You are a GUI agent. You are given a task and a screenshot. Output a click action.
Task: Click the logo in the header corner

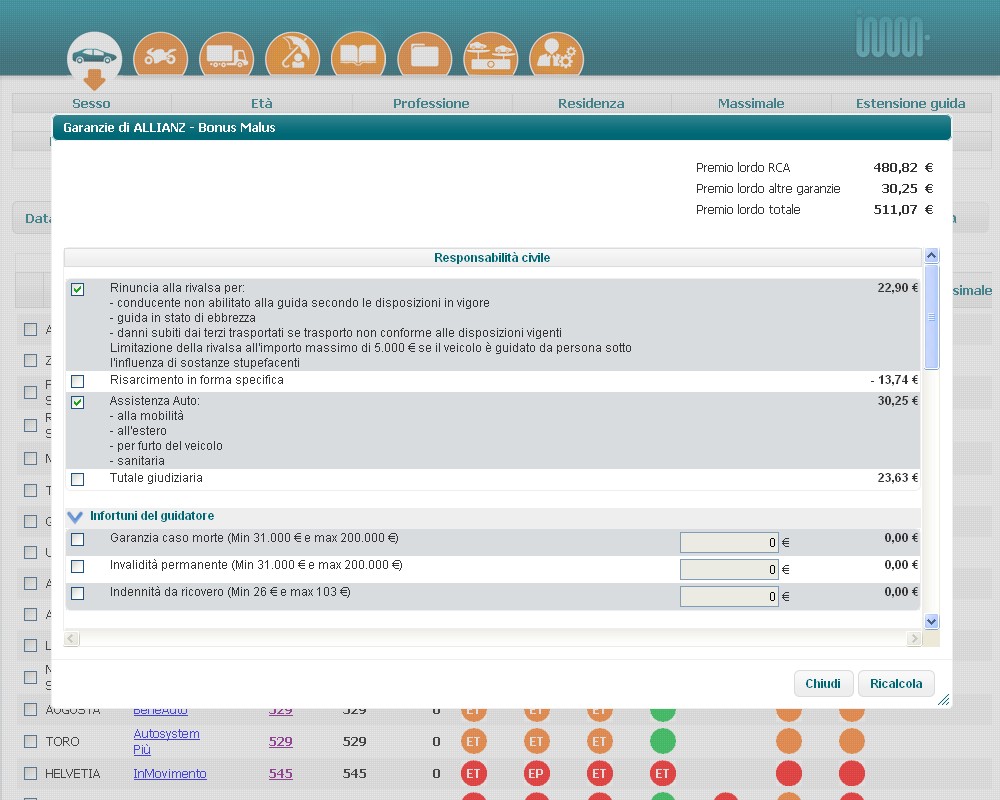pyautogui.click(x=892, y=36)
